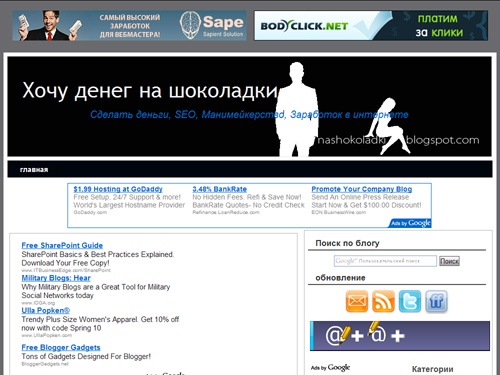The height and width of the screenshot is (375, 500).
Task: Open the blog title Хочу денег на шоколадки
Action: coord(150,90)
